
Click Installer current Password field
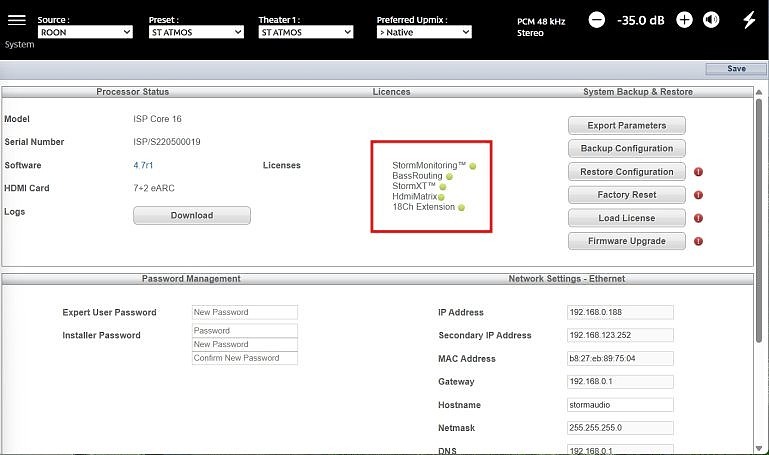(245, 330)
